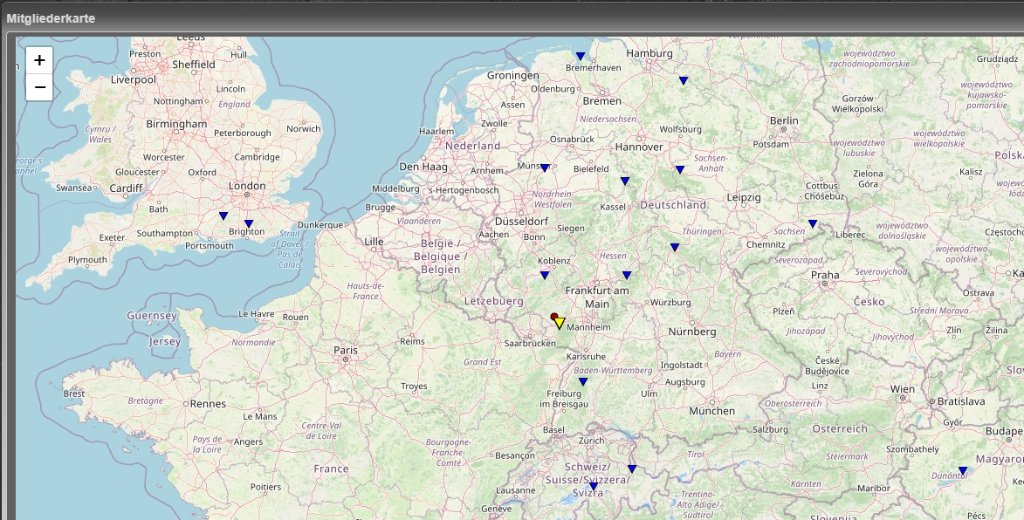Image resolution: width=1024 pixels, height=520 pixels.
Task: Open the blue marker above Bremerhaven
Action: [x=580, y=56]
